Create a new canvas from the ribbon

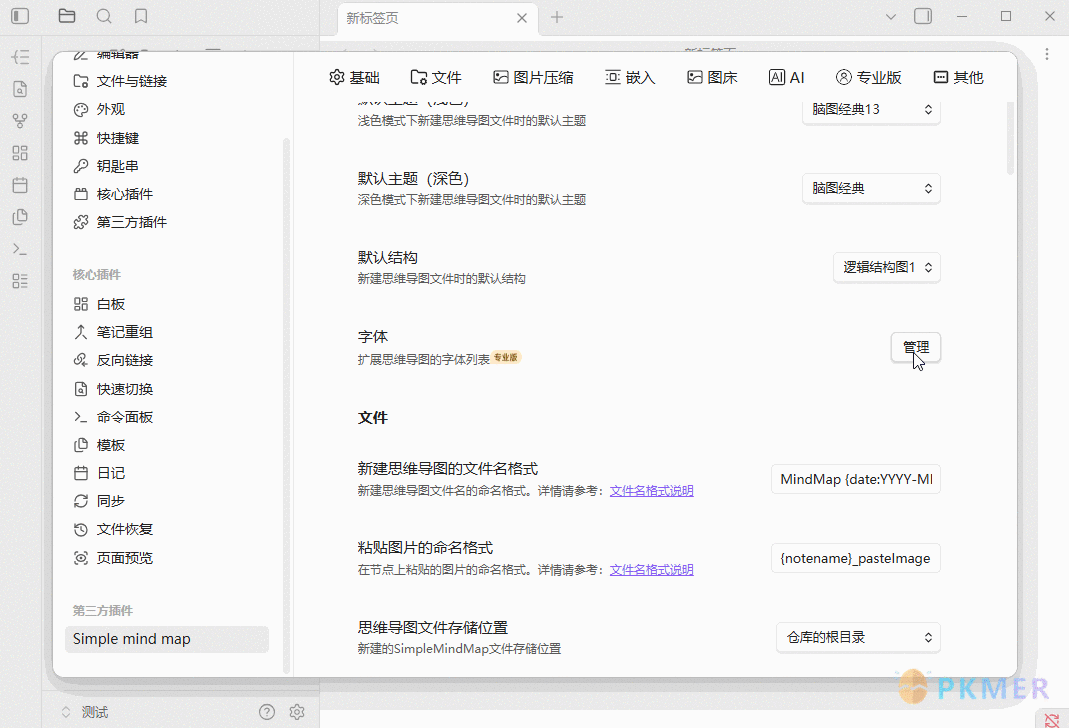(x=20, y=153)
